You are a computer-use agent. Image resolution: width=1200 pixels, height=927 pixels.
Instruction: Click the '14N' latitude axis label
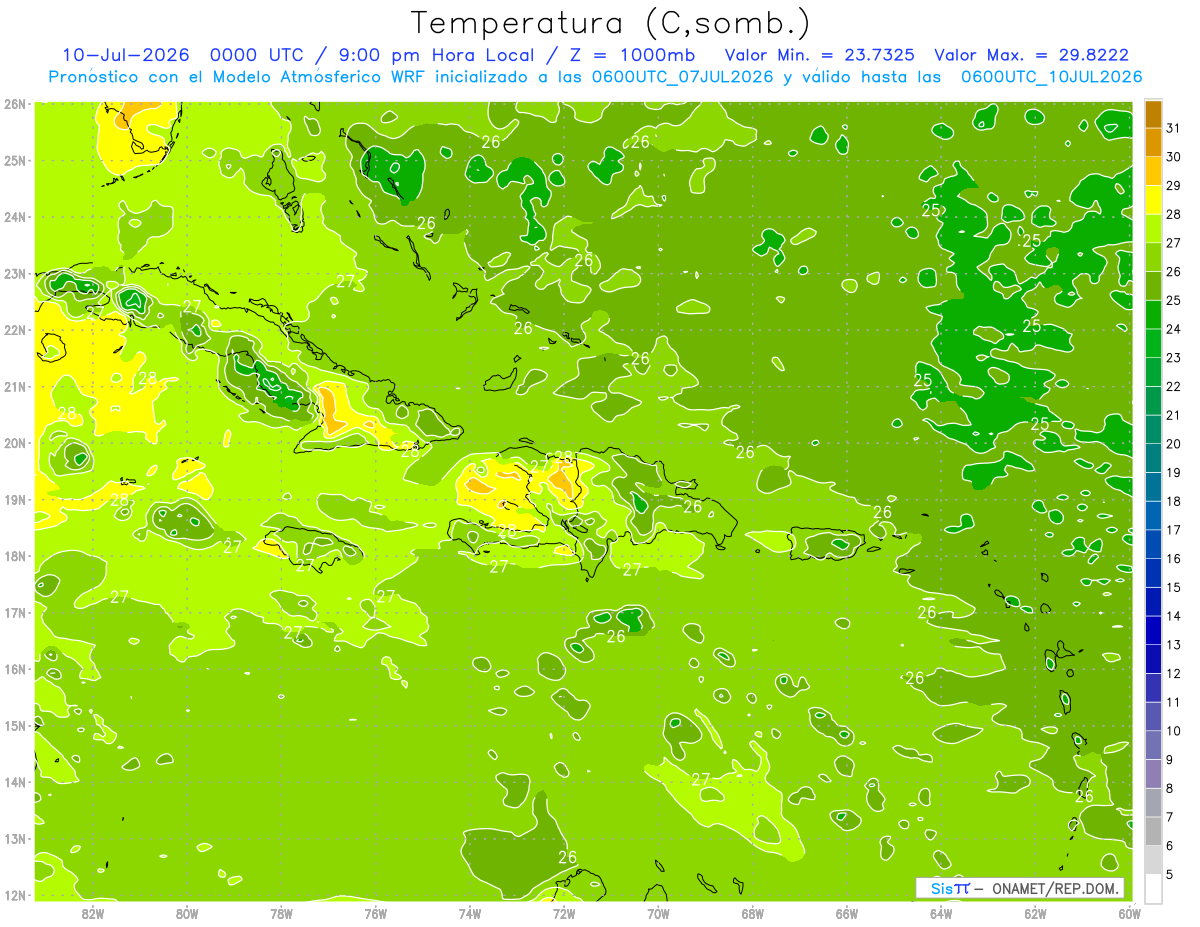(x=15, y=782)
